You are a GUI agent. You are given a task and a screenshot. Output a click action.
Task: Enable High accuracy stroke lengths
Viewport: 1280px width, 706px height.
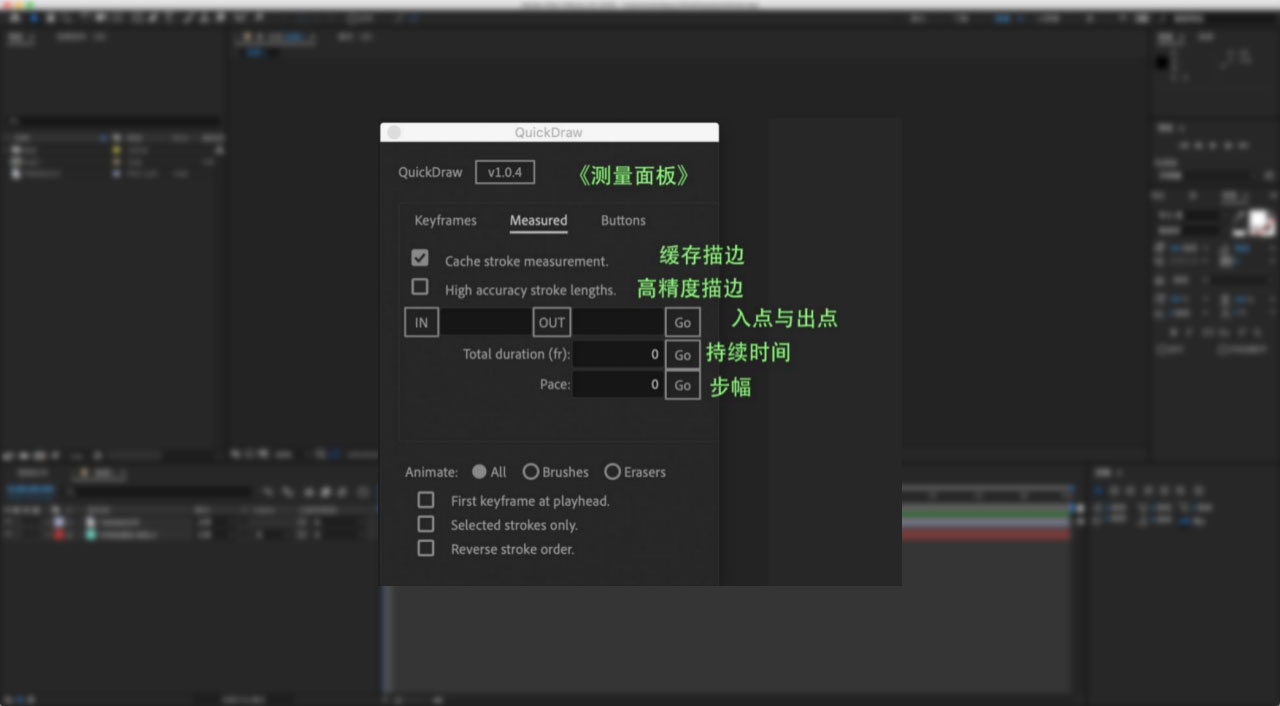(x=420, y=287)
